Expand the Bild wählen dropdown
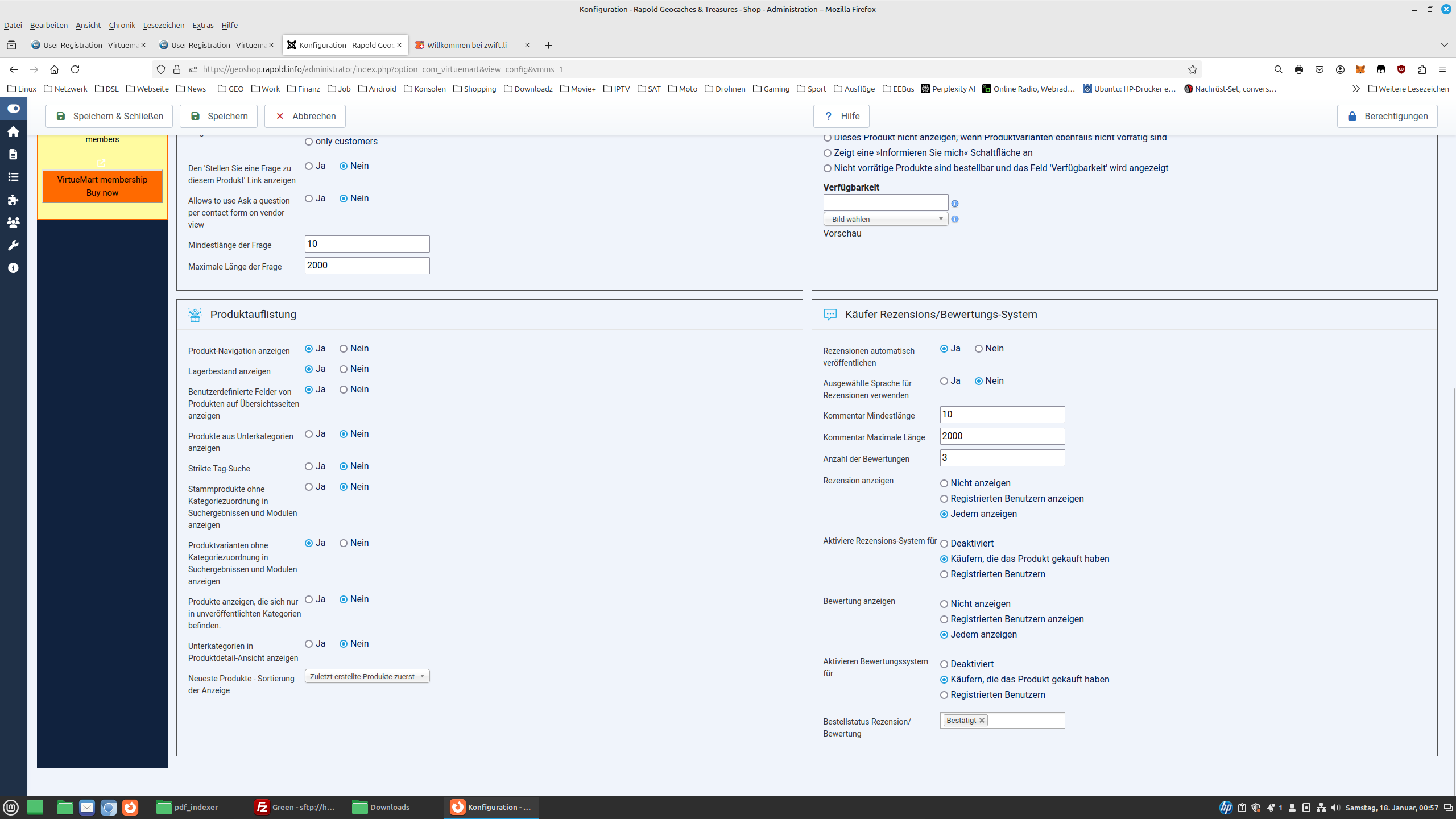Image resolution: width=1456 pixels, height=819 pixels. pos(885,219)
